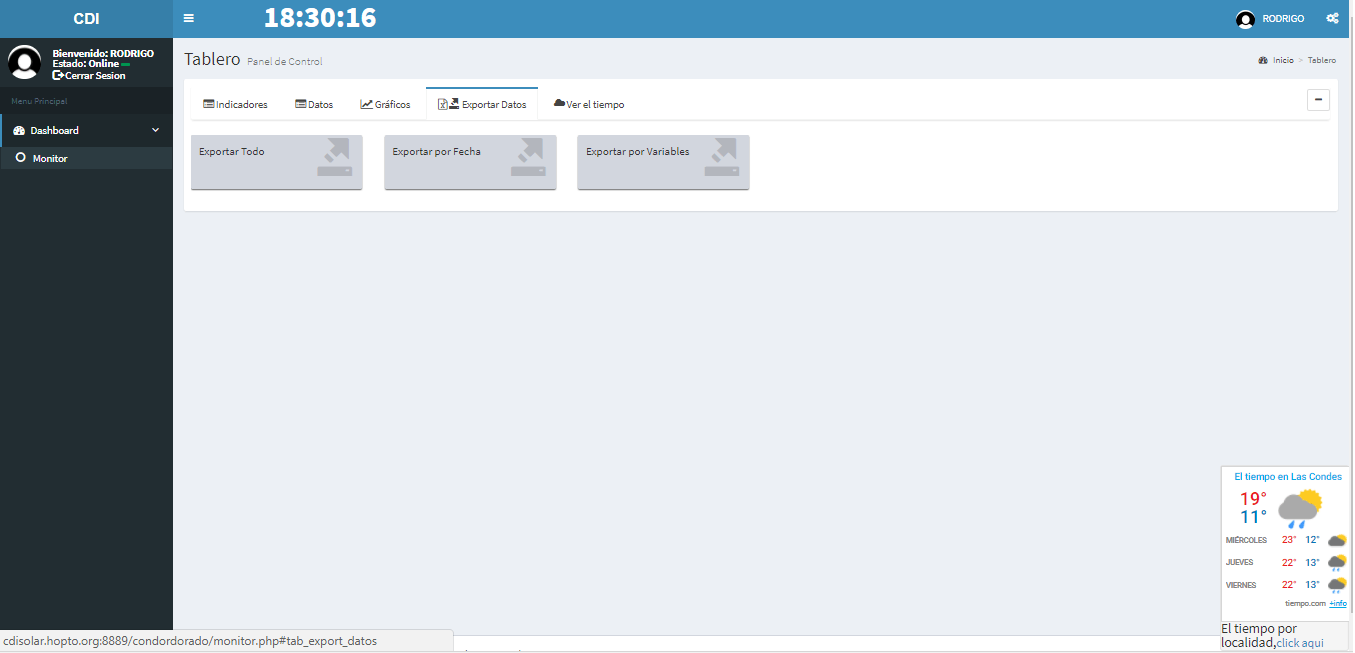Click the cloud icon on Ver el tiempo
Viewport: 1355px width, 653px height.
click(x=560, y=103)
